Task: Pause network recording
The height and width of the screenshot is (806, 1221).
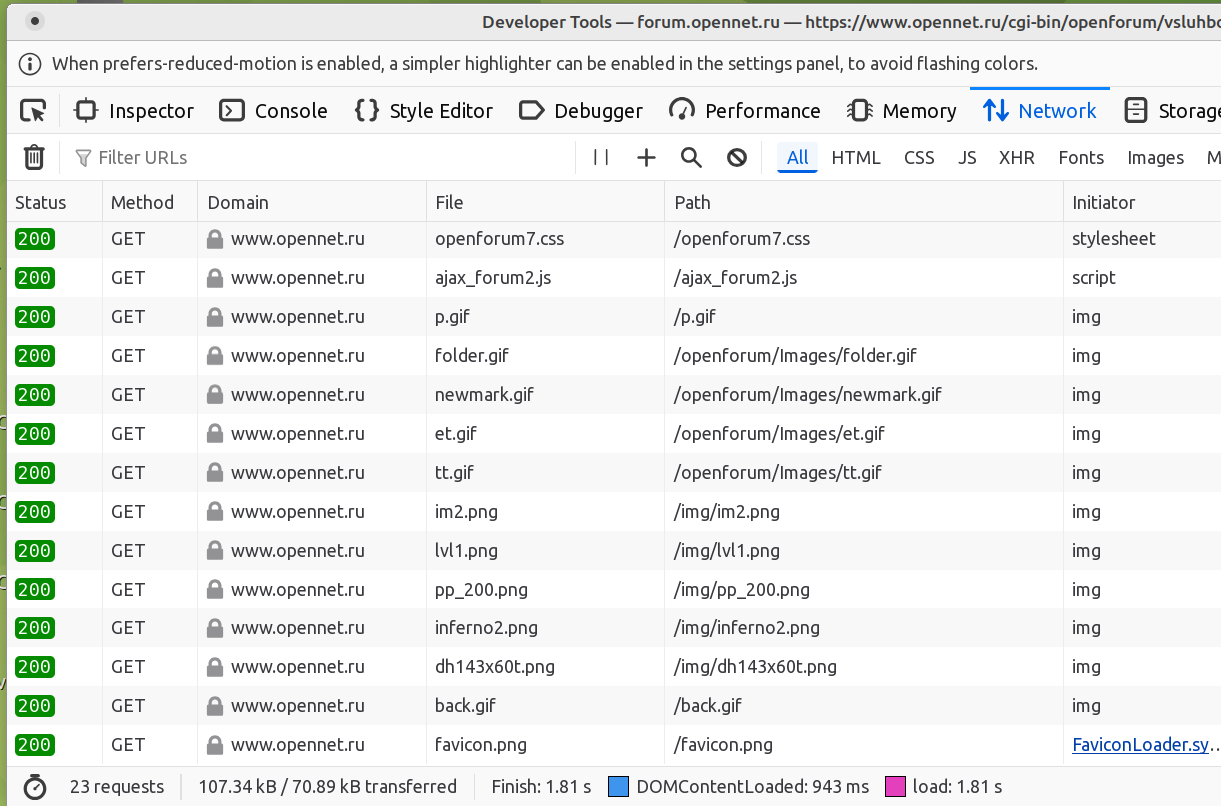Action: 601,157
